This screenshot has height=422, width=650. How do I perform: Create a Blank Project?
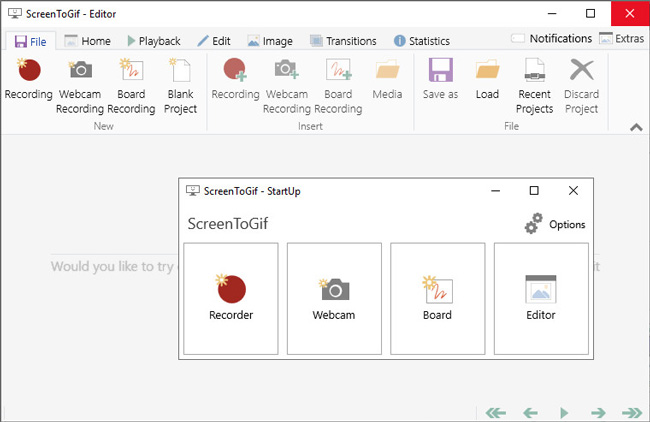[x=180, y=86]
